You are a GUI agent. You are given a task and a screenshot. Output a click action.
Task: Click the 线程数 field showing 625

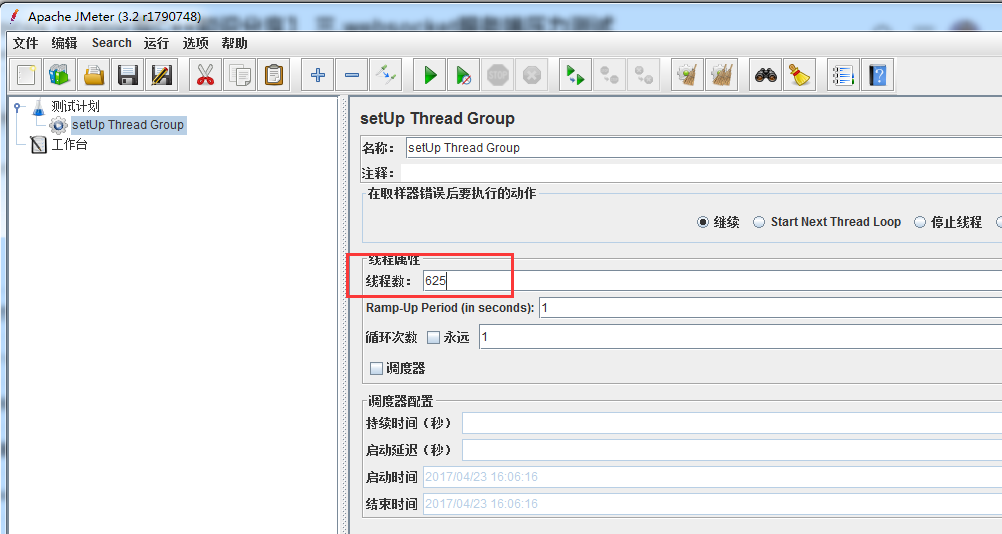[713, 280]
